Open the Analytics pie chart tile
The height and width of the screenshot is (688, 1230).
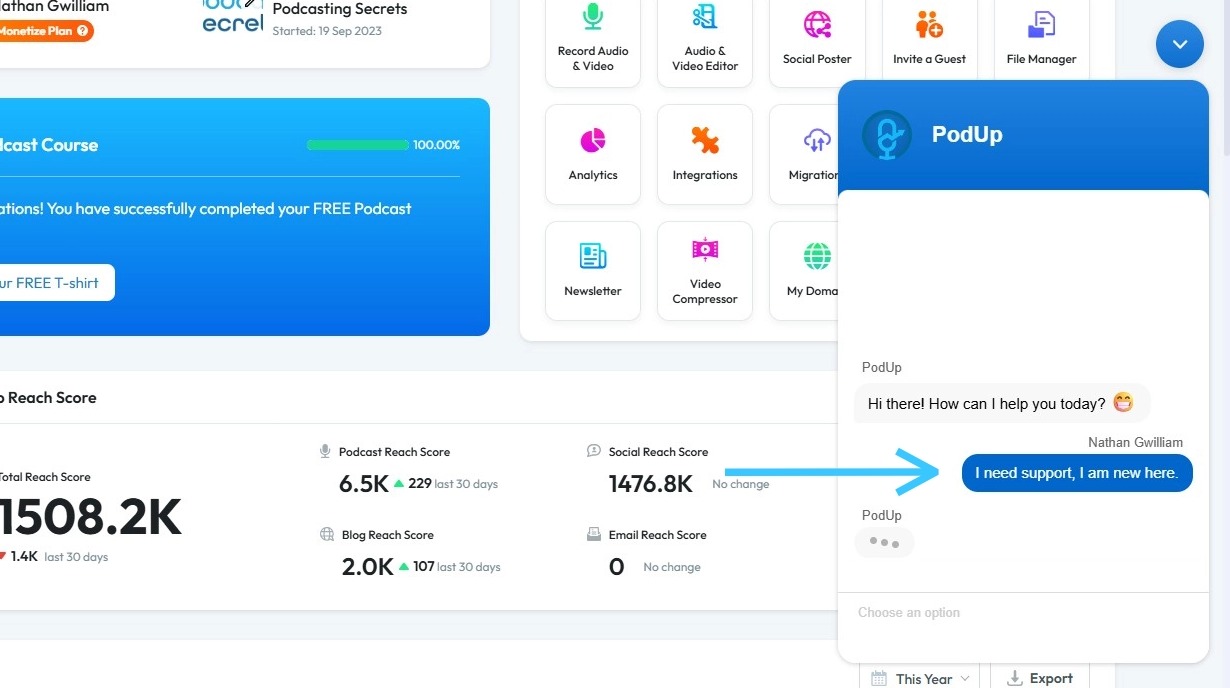[593, 154]
